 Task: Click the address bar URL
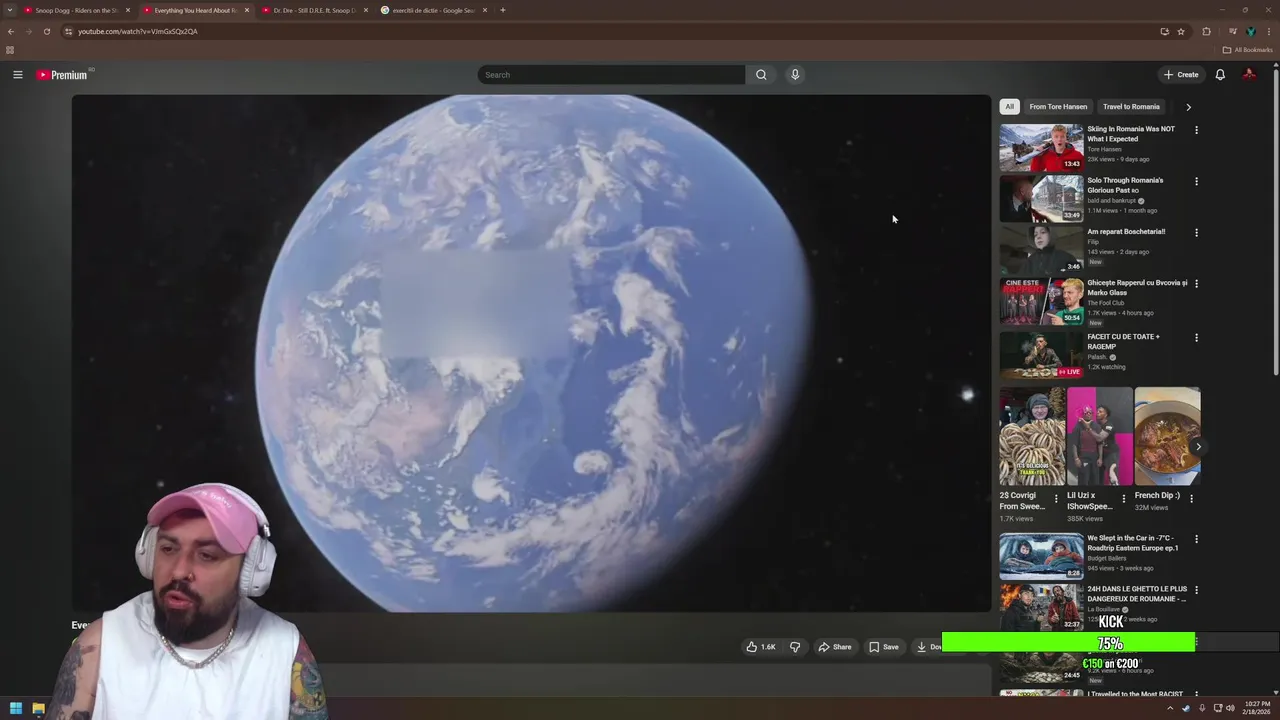138,31
